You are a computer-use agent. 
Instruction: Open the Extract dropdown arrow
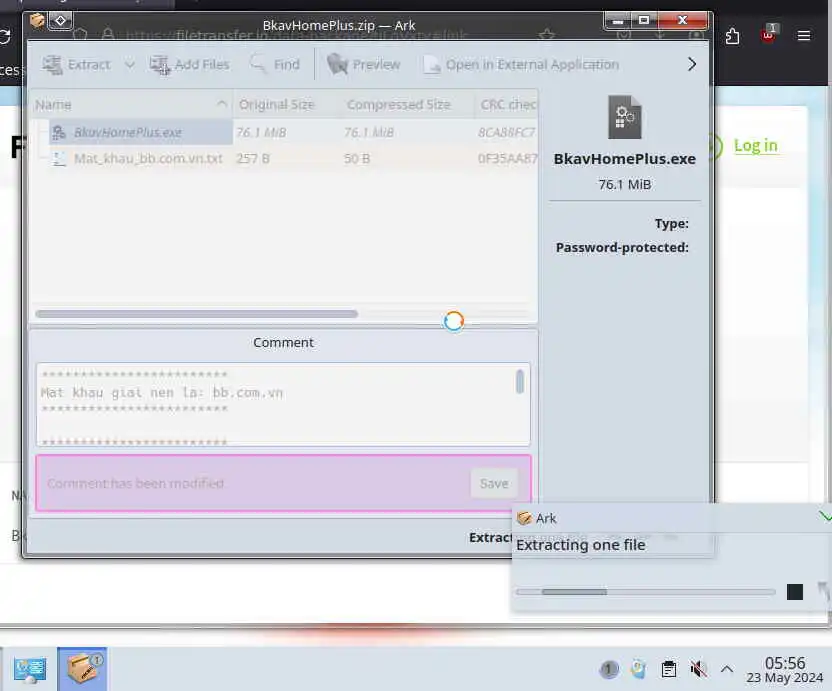point(129,65)
